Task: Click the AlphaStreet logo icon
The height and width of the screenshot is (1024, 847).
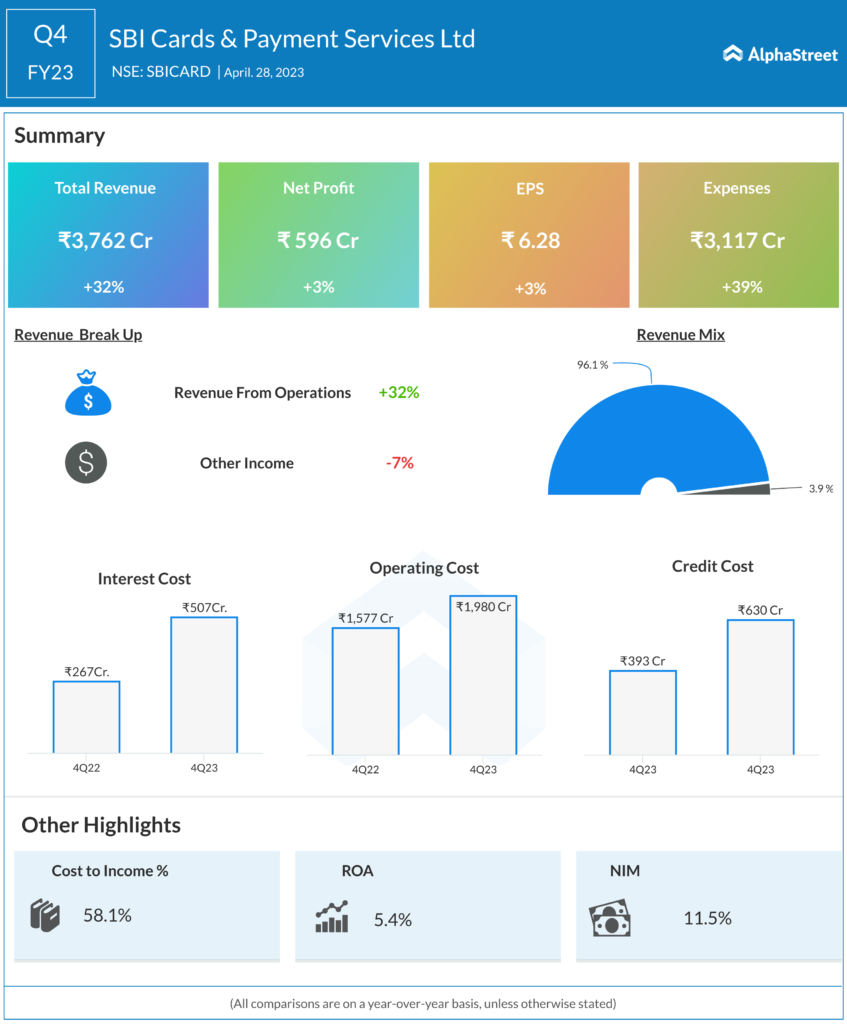Action: click(x=733, y=54)
